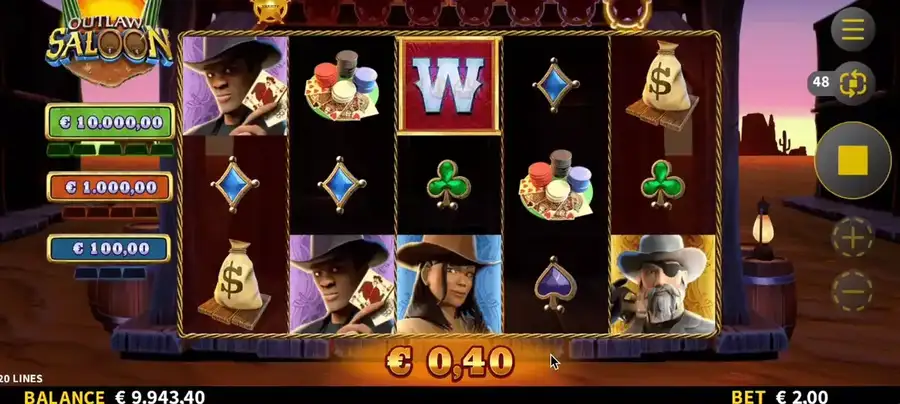Stop the spin with the yellow square button
The width and height of the screenshot is (900, 404).
[852, 160]
